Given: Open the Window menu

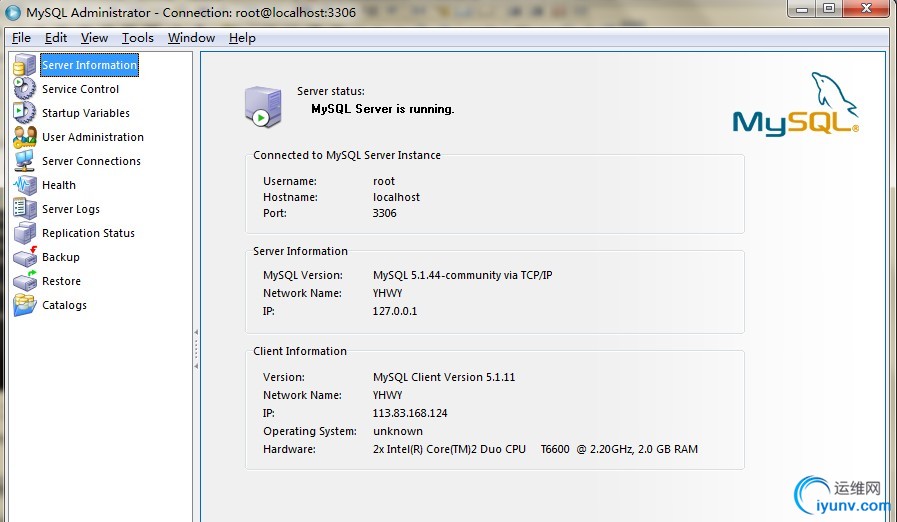Looking at the screenshot, I should [x=191, y=38].
